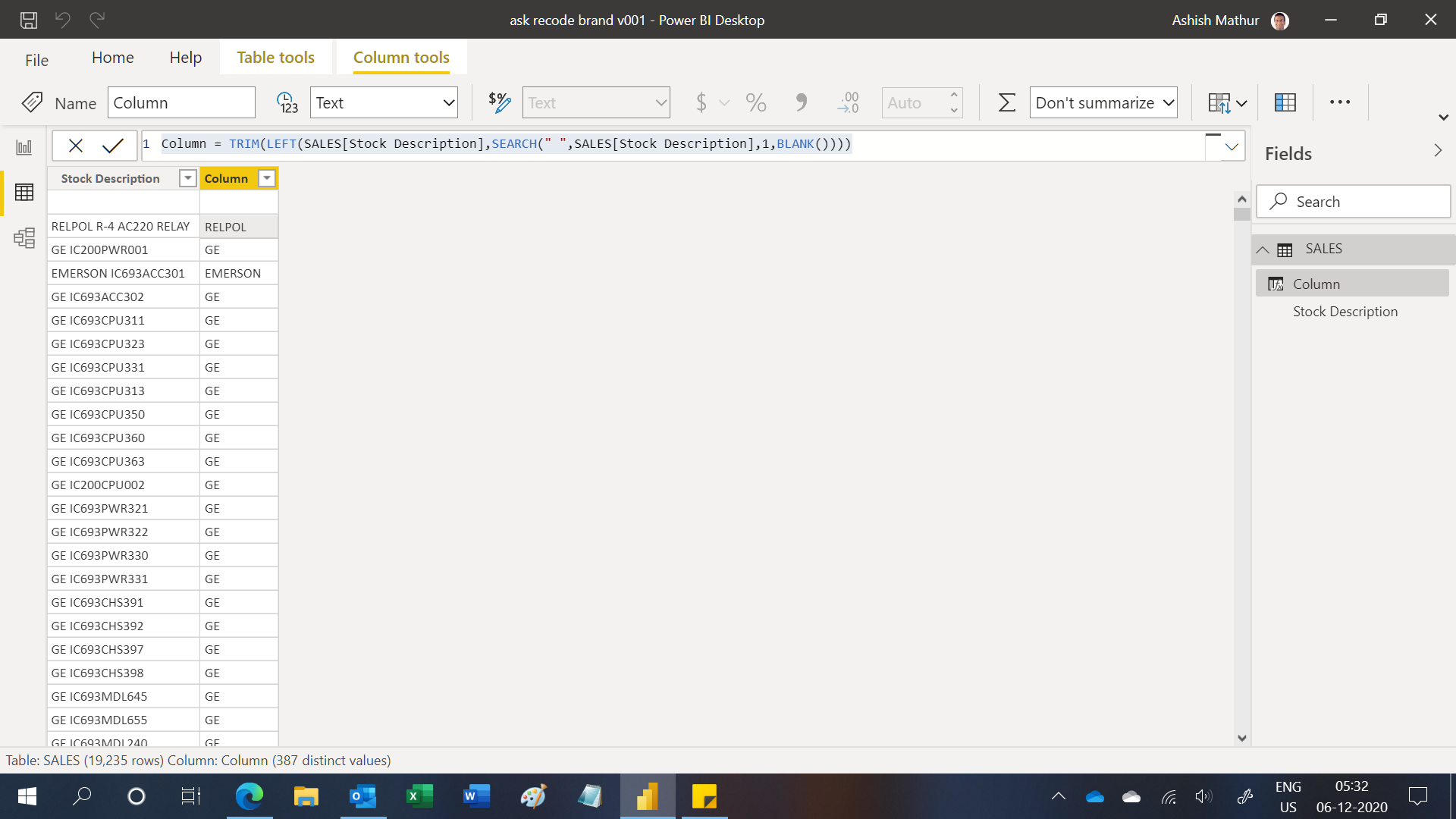Select the Column field in Fields pane
The width and height of the screenshot is (1456, 819).
tap(1352, 284)
